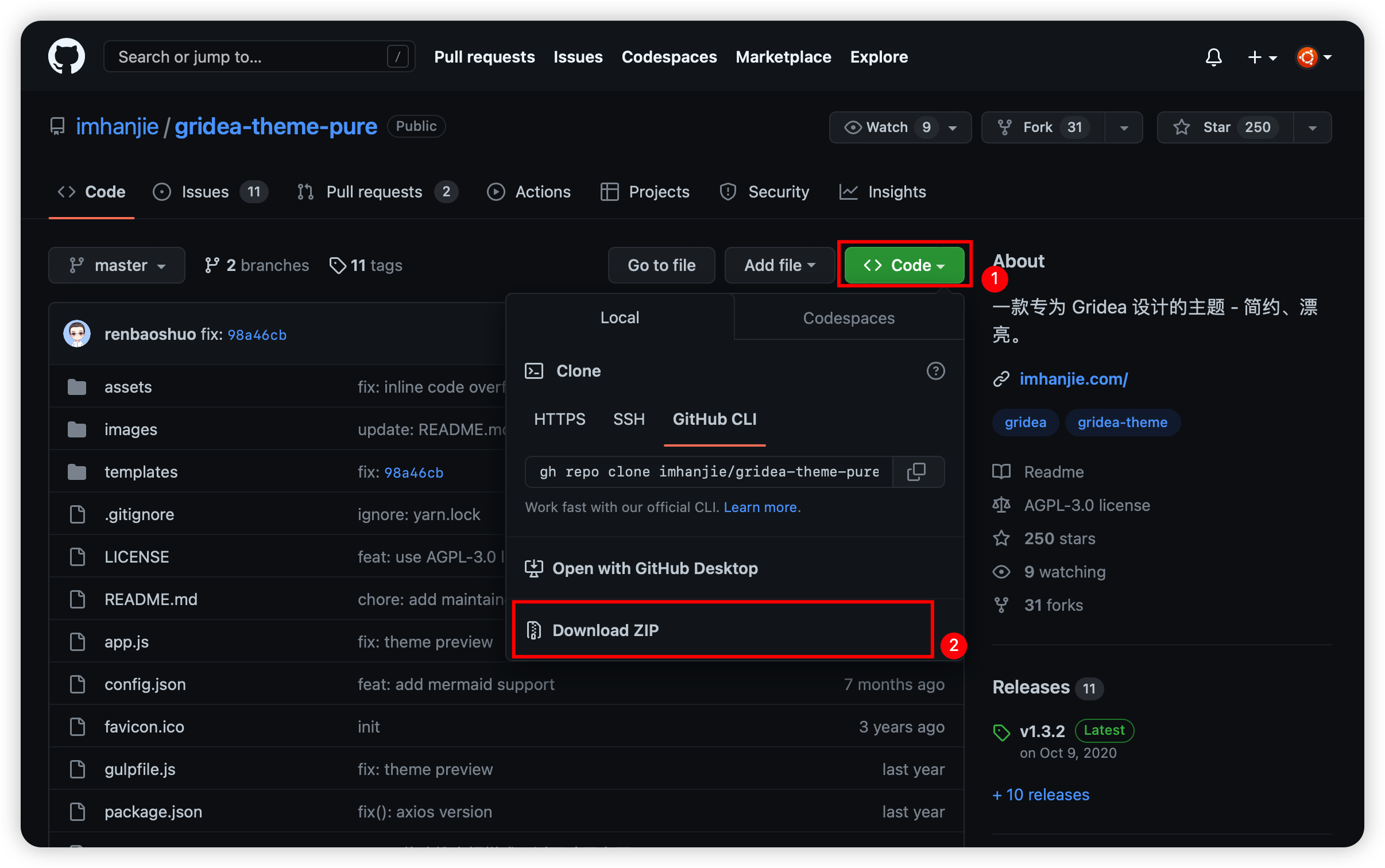Click the fork icon beside 31 forks

coord(1001,605)
